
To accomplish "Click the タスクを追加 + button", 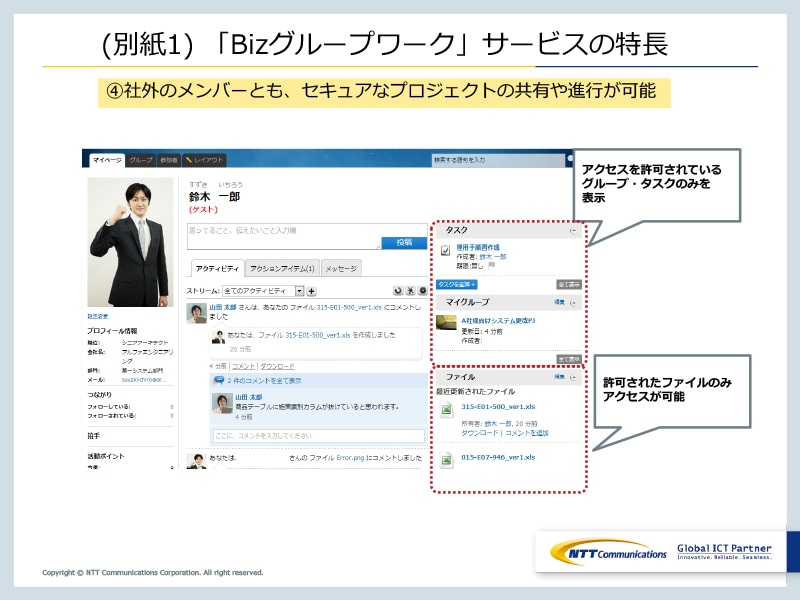I will click(x=457, y=284).
